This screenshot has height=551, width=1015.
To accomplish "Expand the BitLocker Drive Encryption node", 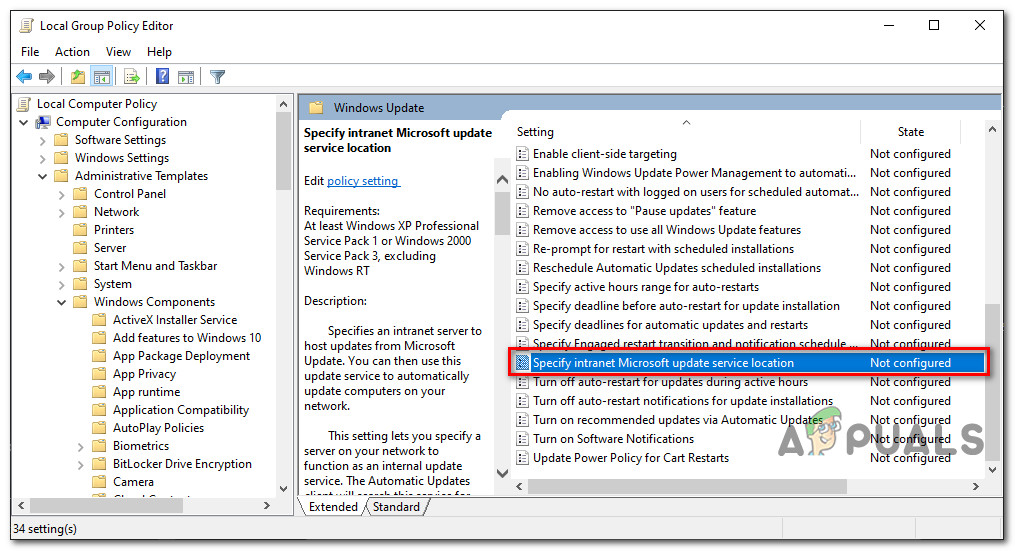I will click(80, 464).
